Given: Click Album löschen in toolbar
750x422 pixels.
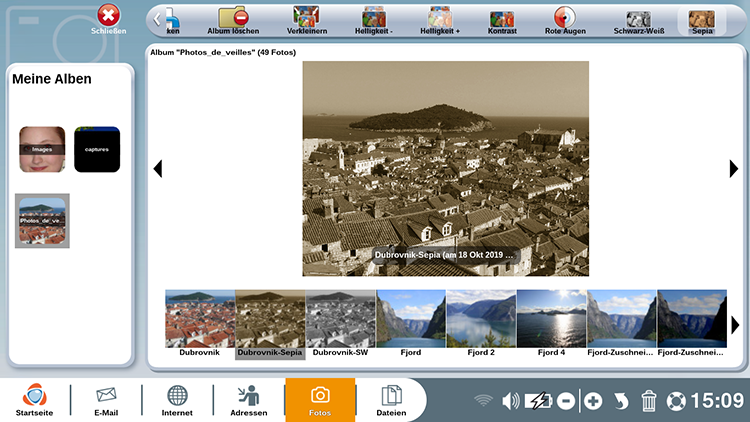Looking at the screenshot, I should tap(233, 22).
